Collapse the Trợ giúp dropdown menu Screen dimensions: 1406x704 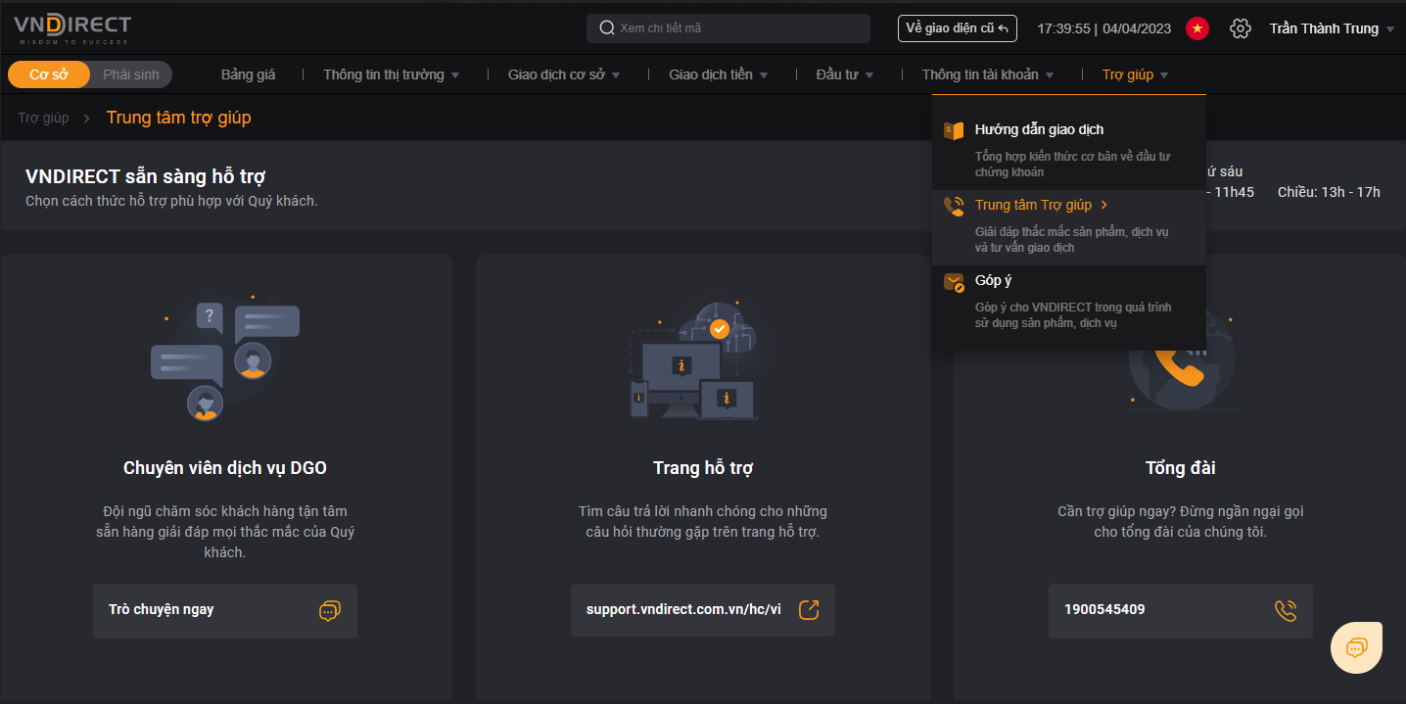point(1135,75)
